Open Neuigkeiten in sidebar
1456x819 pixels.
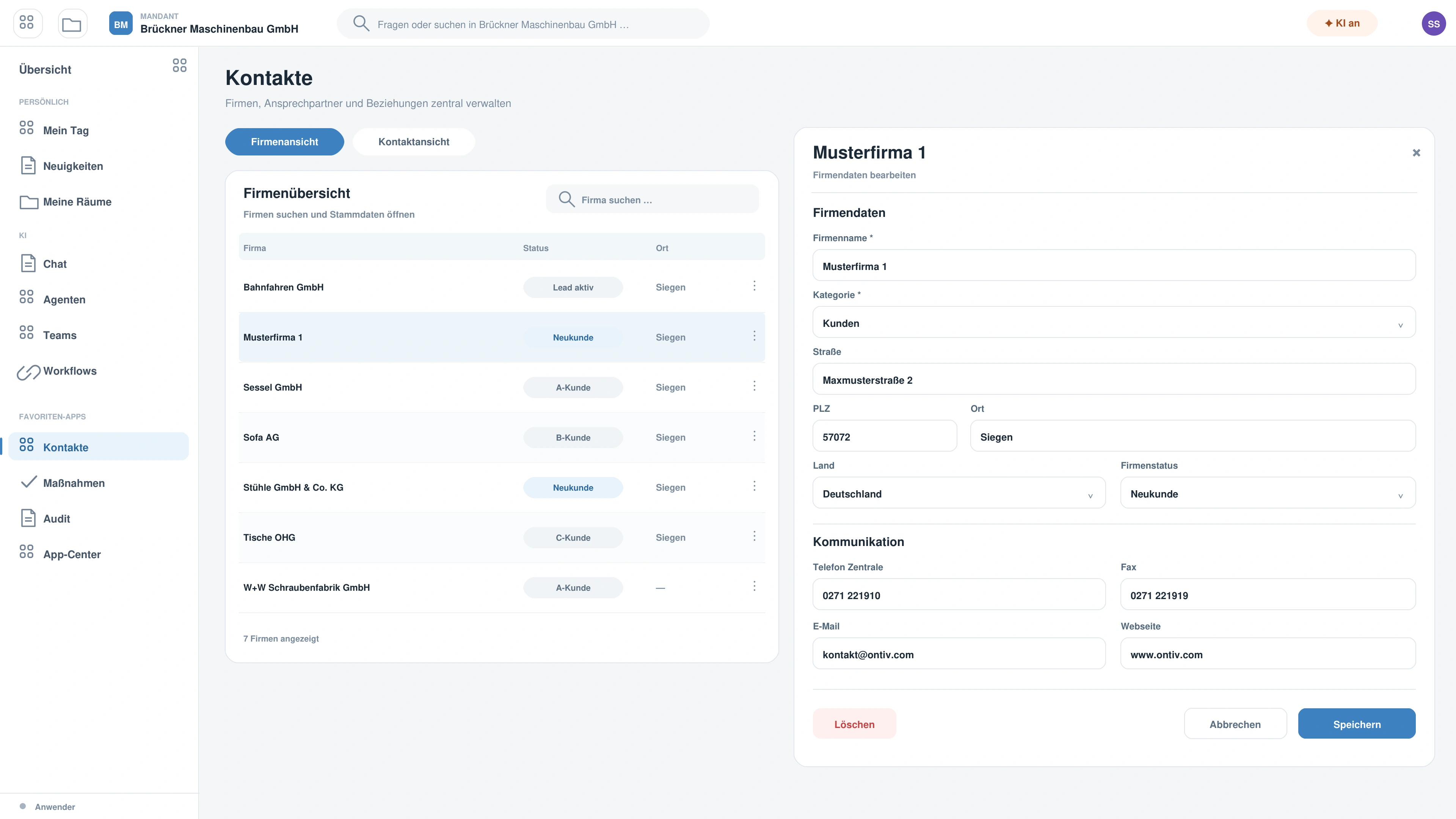[99, 166]
